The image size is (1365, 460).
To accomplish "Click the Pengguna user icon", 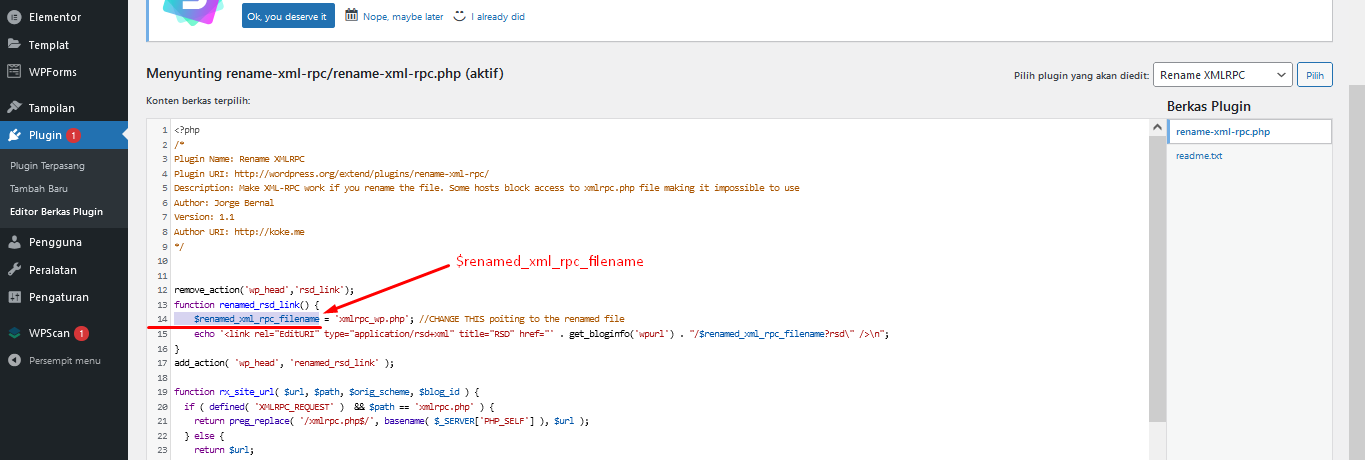I will click(14, 242).
